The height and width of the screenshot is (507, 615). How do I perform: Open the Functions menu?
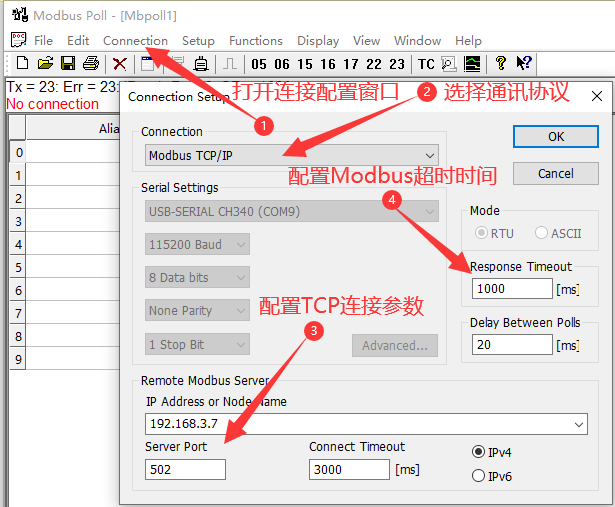[256, 40]
